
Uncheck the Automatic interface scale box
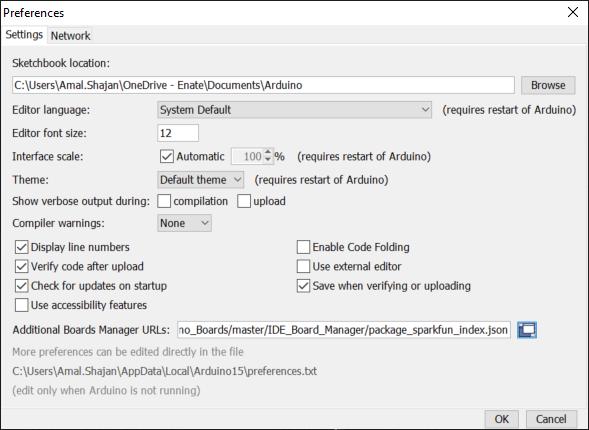(166, 156)
